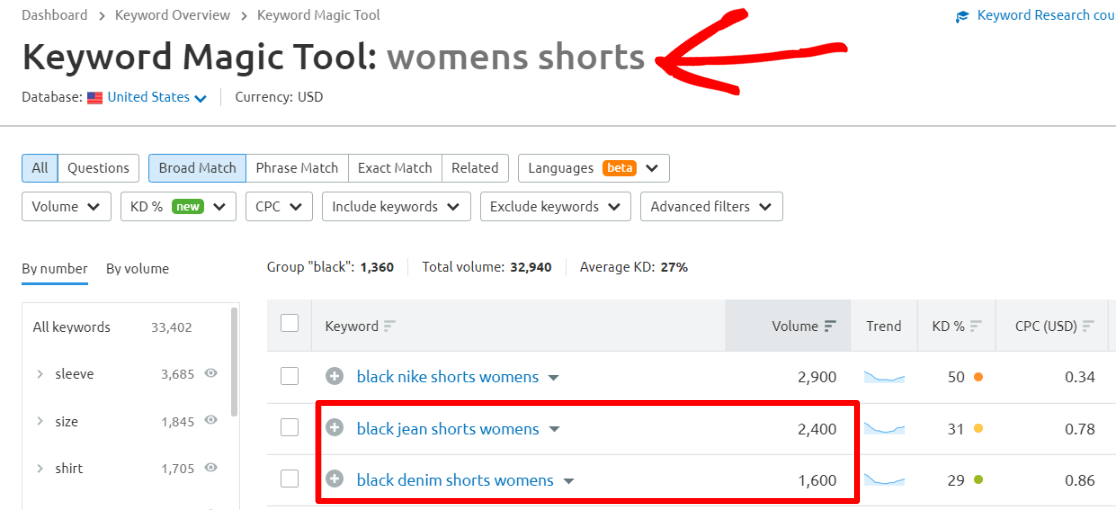Open dropdown arrow next to black nike shorts womens
This screenshot has height=510, width=1116.
(554, 378)
